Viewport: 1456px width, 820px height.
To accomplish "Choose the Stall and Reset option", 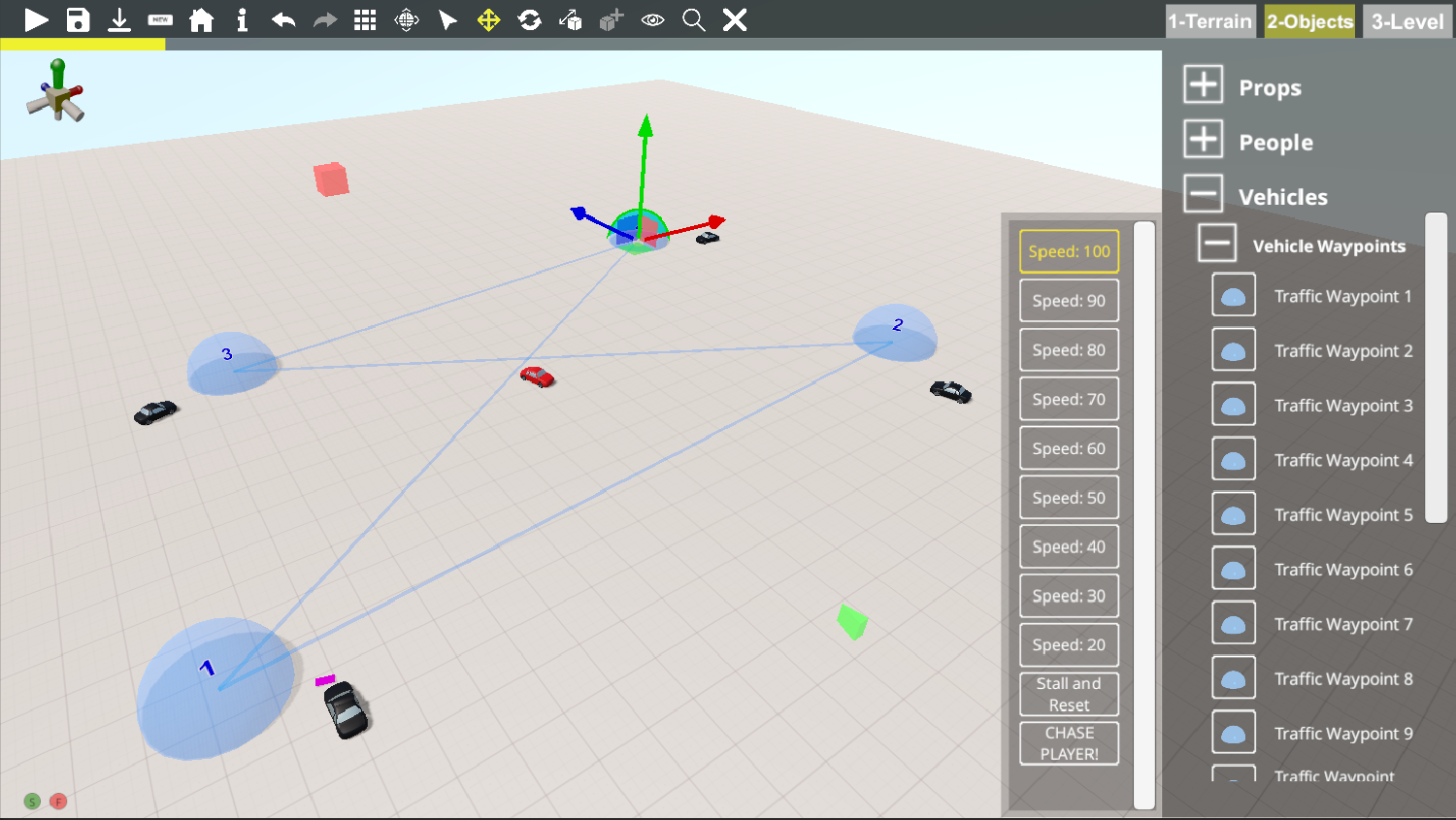I will (1069, 694).
